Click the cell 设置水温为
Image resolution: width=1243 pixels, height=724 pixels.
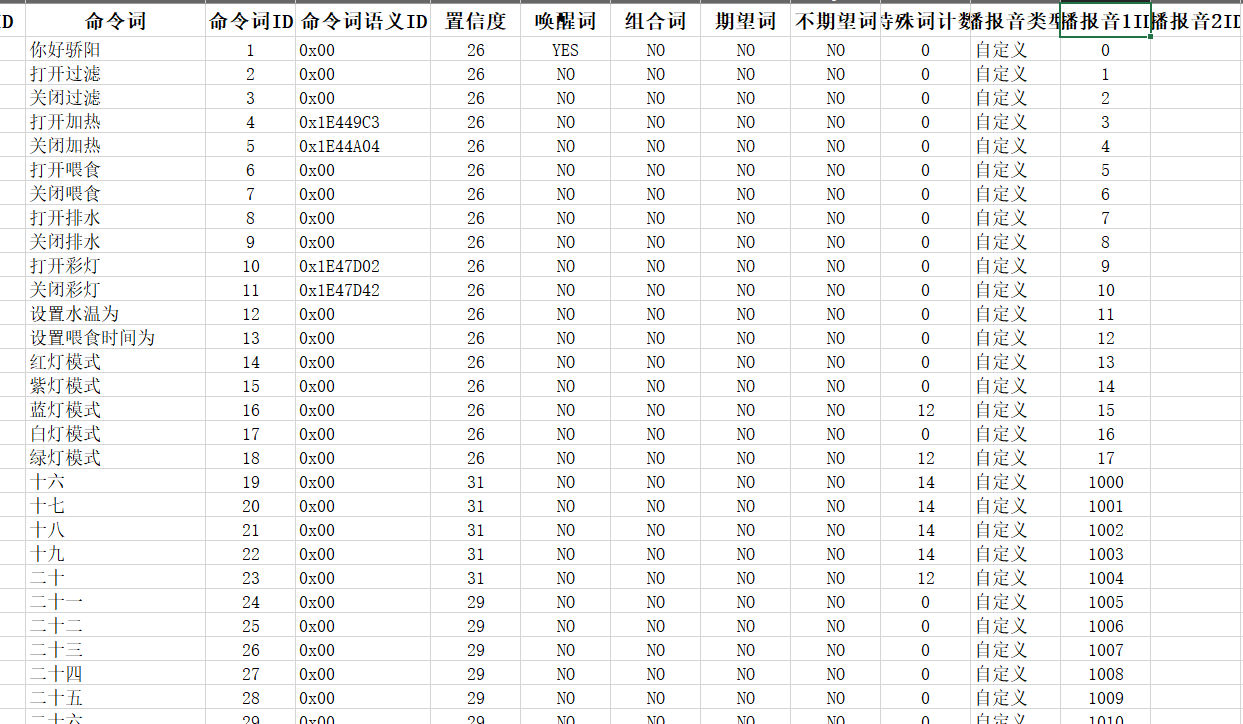[116, 314]
